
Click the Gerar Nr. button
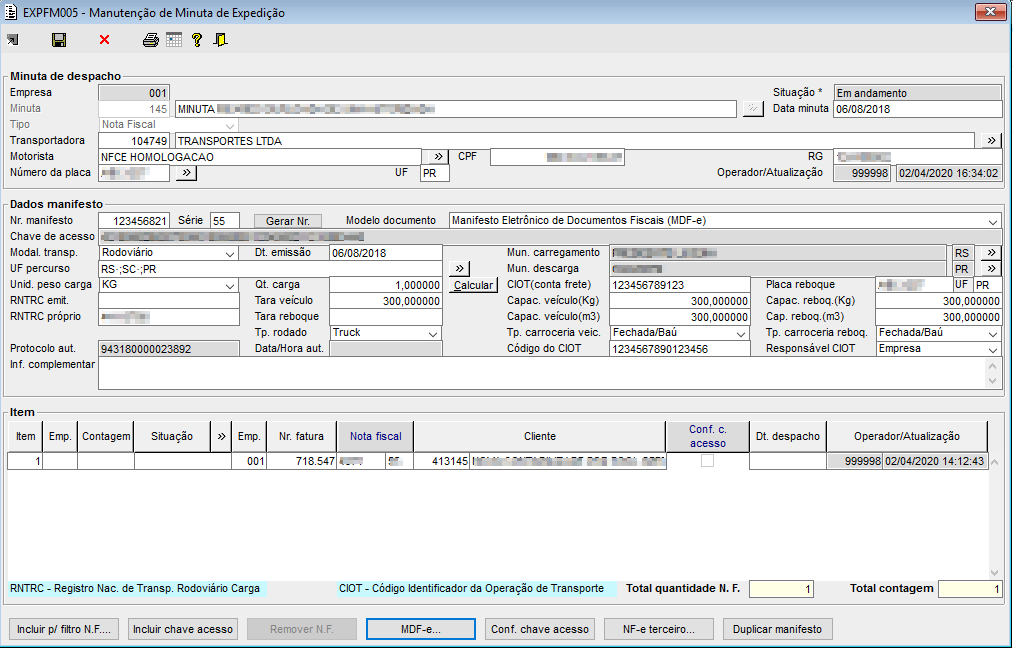tap(288, 221)
